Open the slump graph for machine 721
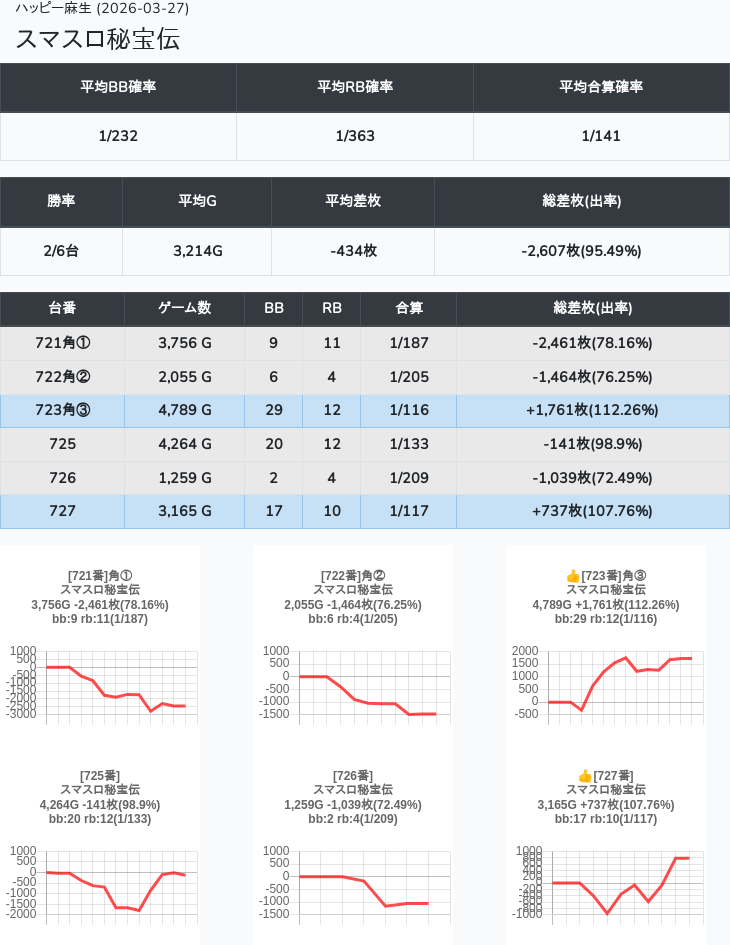This screenshot has width=730, height=945. click(100, 683)
